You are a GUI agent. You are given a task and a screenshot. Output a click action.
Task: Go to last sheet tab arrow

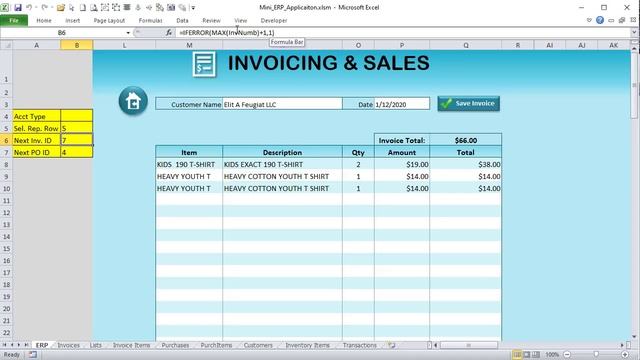(26, 345)
